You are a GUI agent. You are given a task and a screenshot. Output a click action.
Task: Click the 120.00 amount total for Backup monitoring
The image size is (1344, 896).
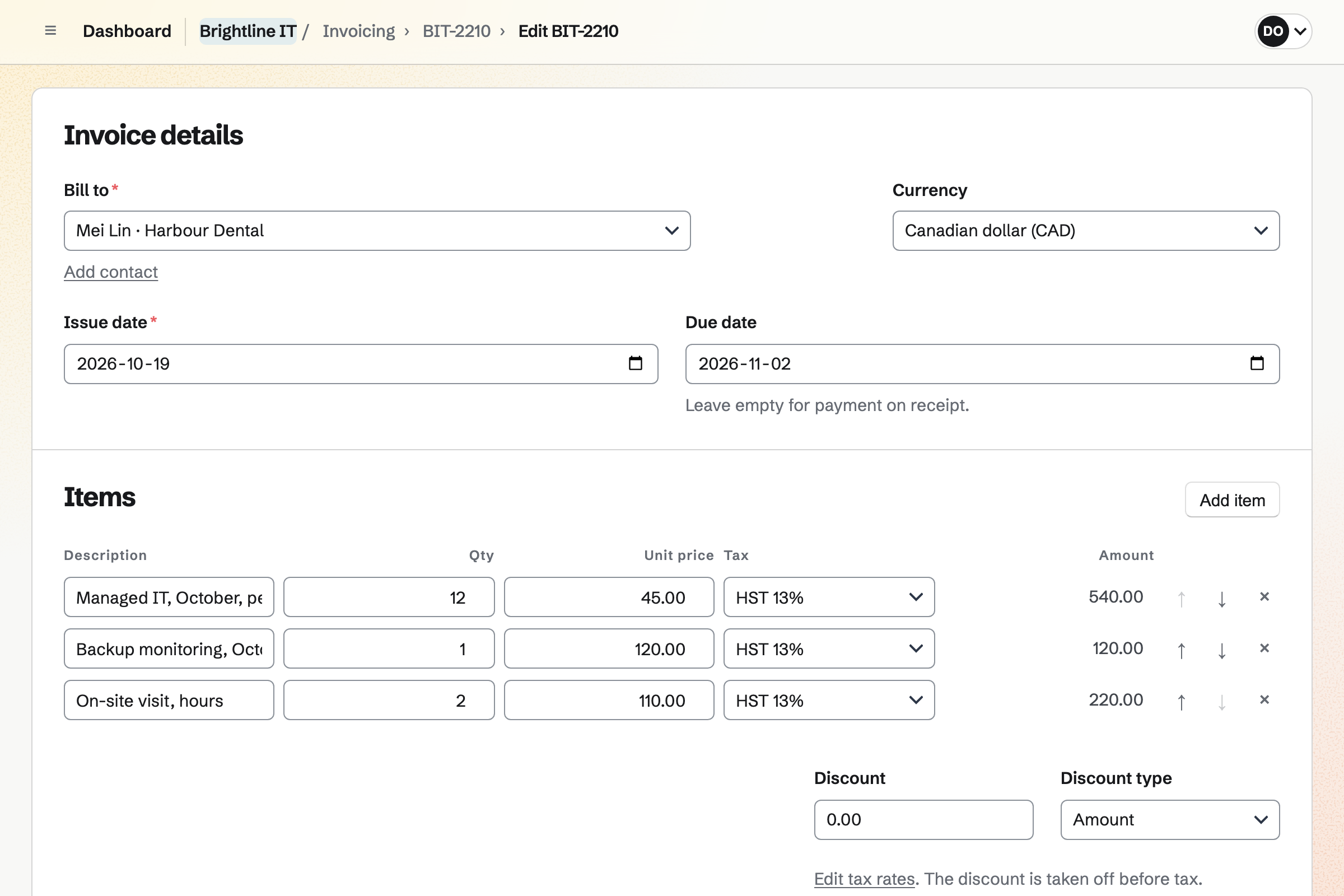click(1118, 648)
